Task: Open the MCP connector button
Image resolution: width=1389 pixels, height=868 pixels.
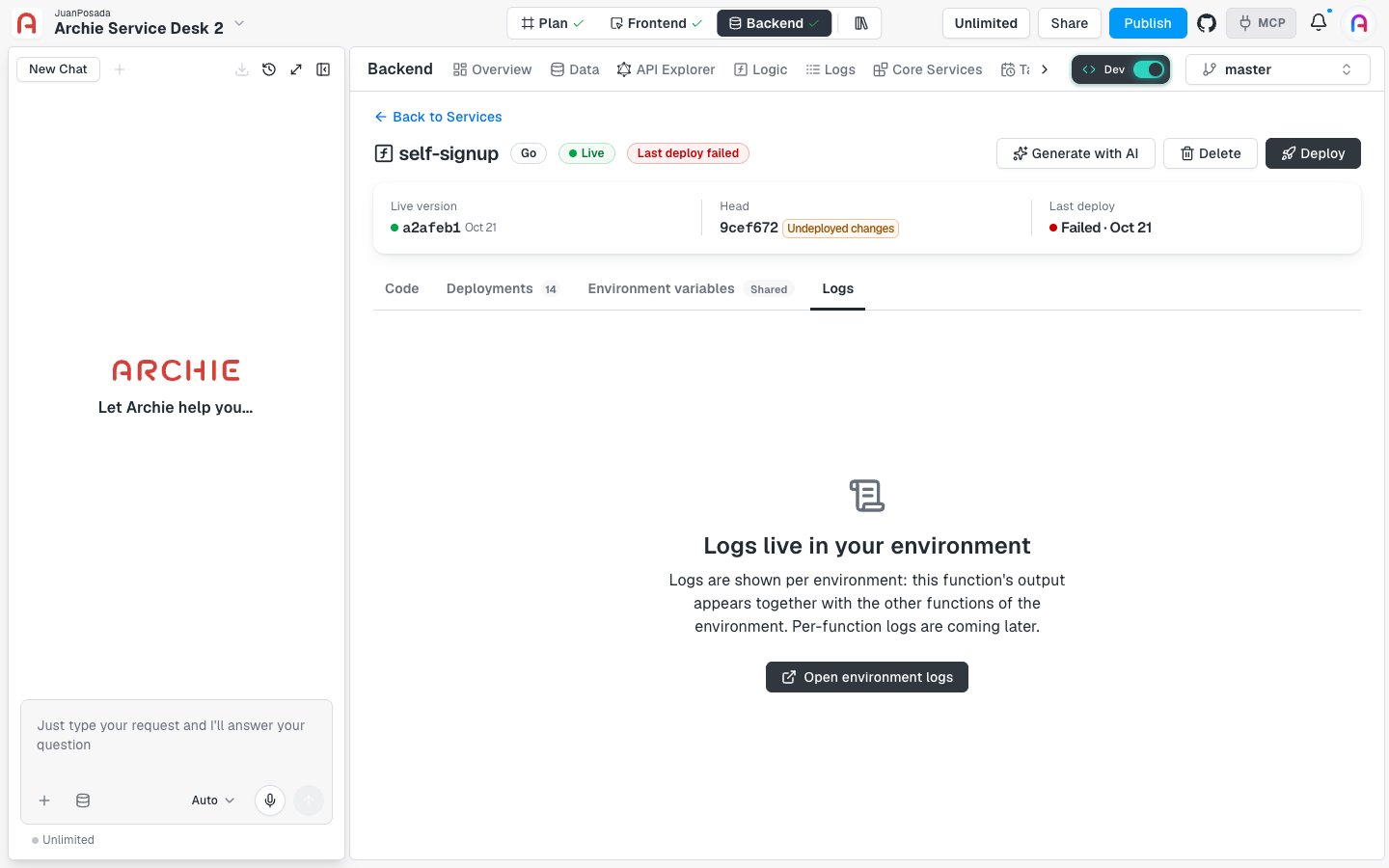Action: pyautogui.click(x=1262, y=23)
